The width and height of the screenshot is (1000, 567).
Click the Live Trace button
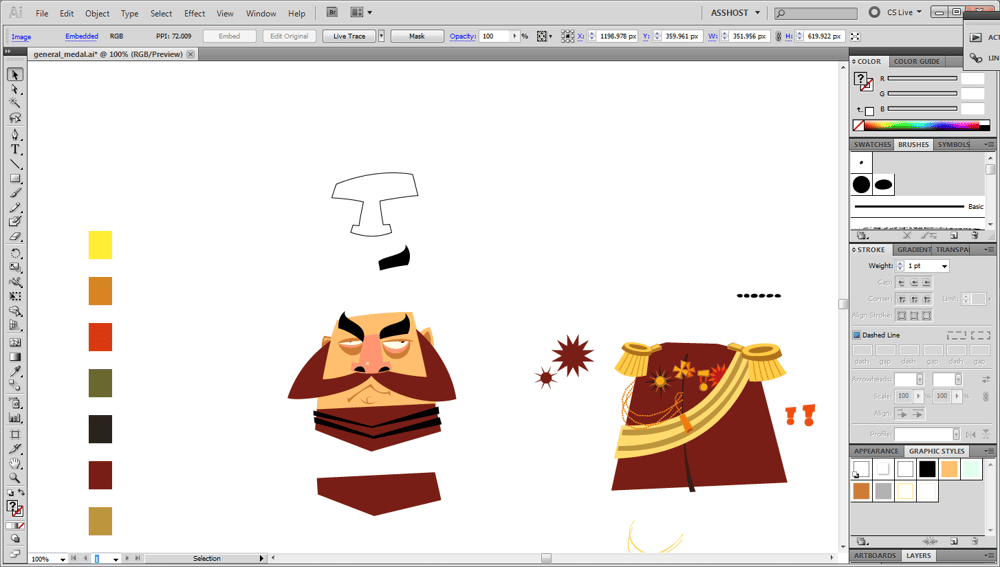349,36
